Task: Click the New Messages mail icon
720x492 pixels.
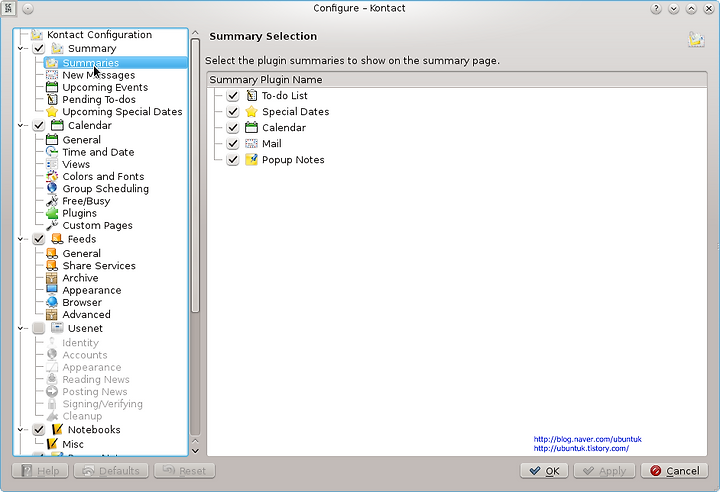Action: click(52, 75)
